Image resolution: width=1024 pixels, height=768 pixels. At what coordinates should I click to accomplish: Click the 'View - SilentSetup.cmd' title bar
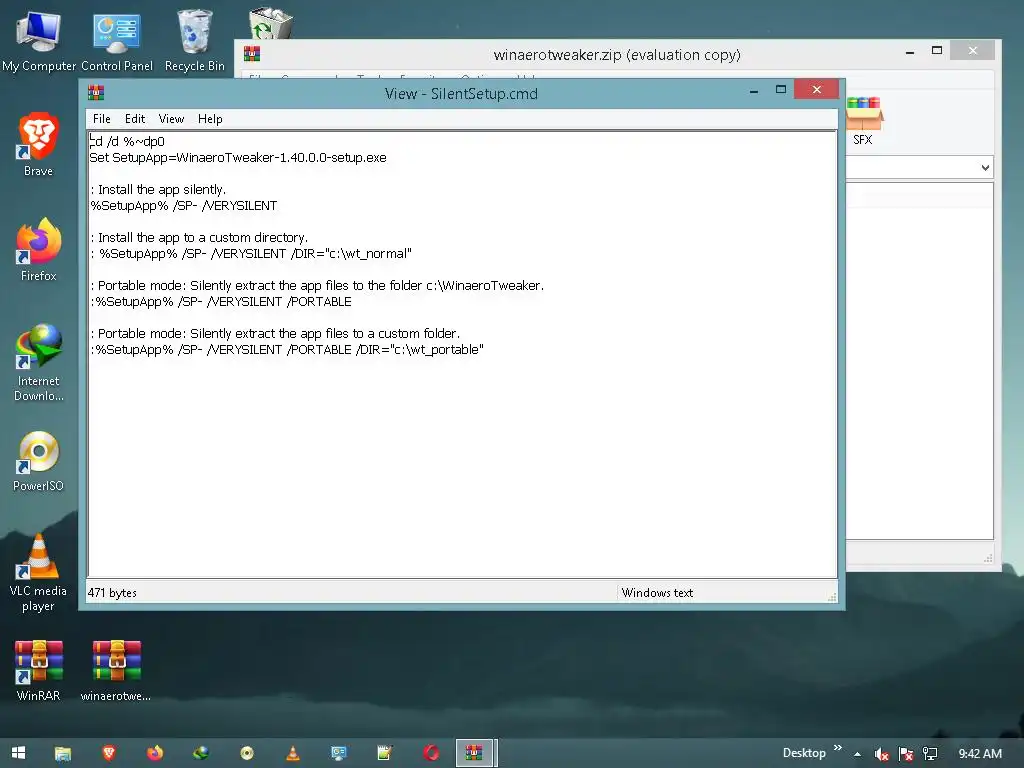[x=461, y=93]
